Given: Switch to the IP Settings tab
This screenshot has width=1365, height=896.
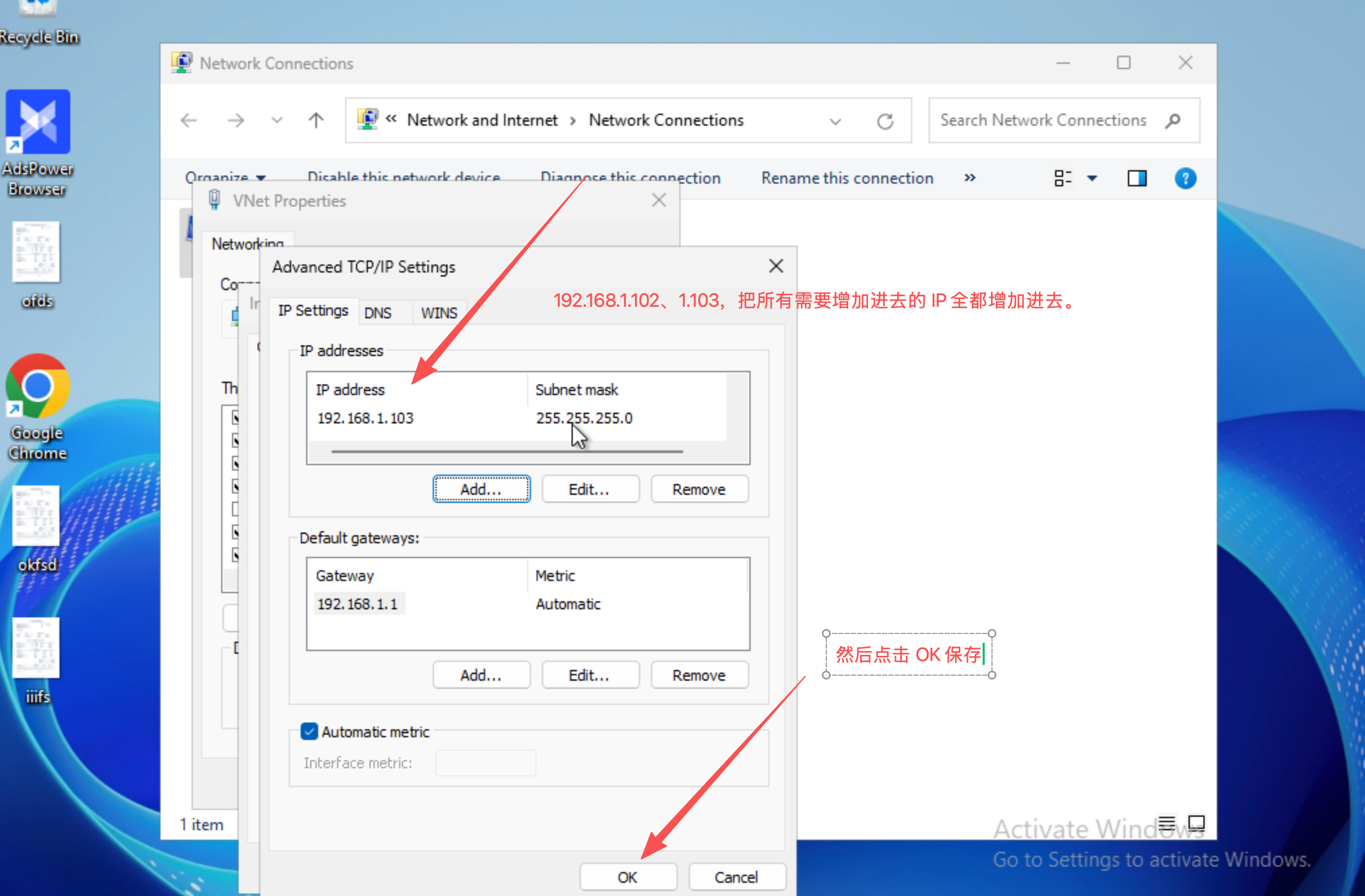Looking at the screenshot, I should tap(313, 311).
